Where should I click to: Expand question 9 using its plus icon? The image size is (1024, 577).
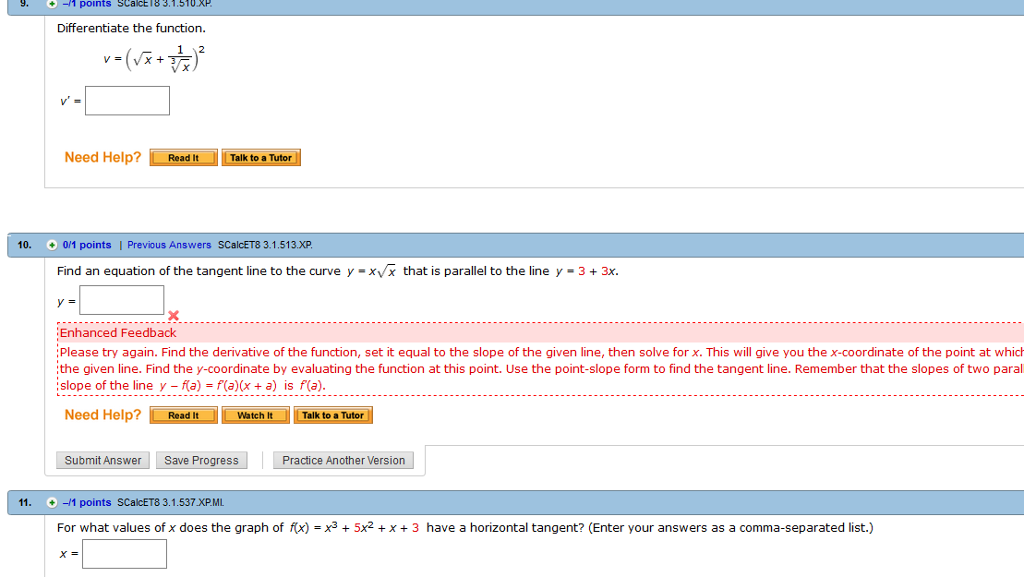(50, 4)
